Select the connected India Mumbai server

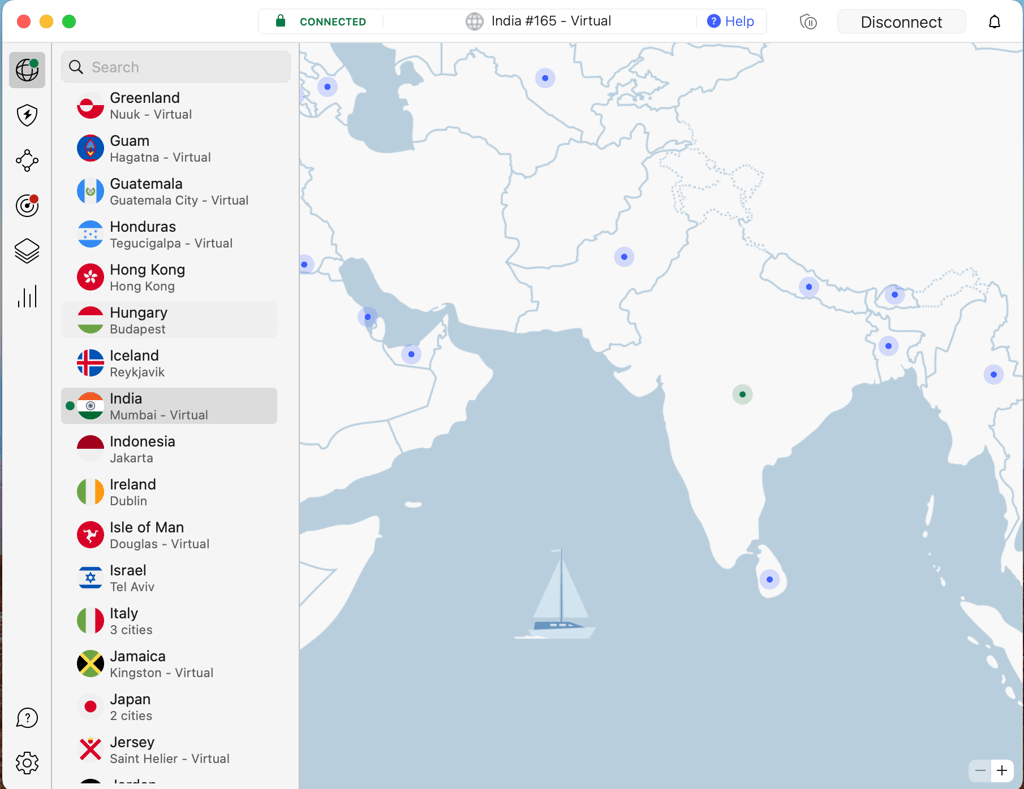click(169, 406)
